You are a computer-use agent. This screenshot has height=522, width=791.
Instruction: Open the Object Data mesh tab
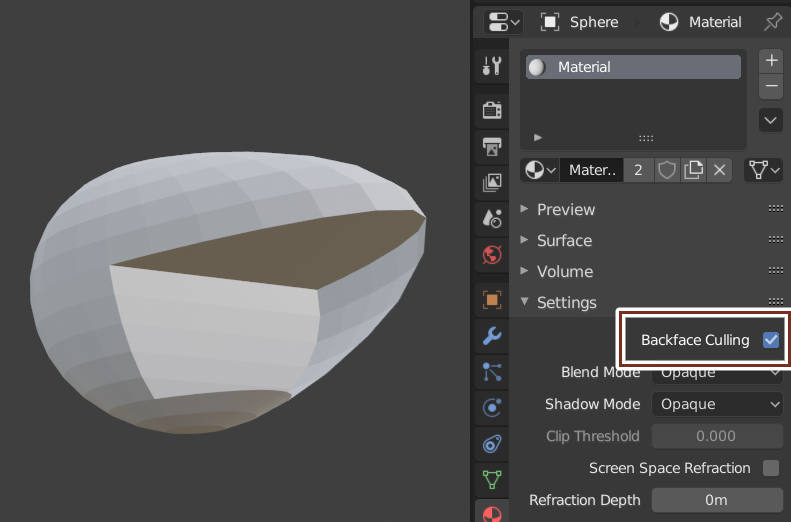(x=492, y=480)
